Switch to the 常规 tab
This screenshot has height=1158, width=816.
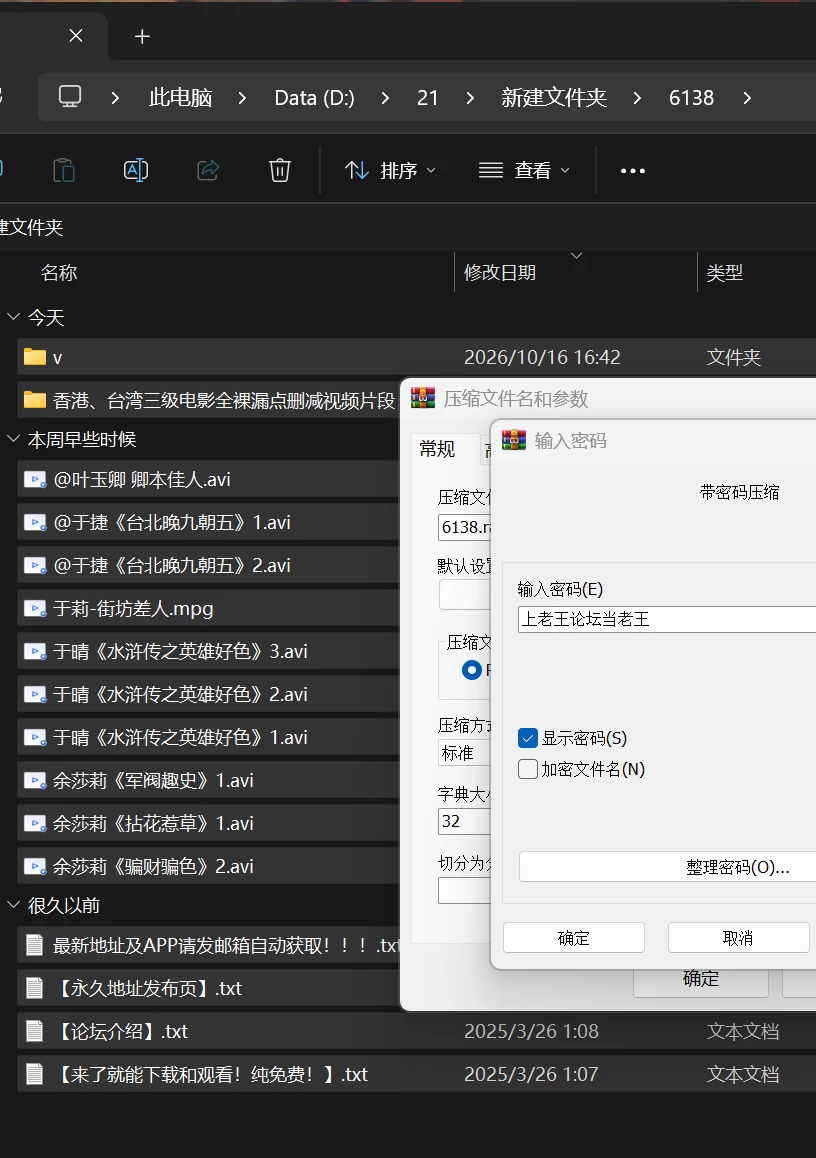(x=437, y=448)
